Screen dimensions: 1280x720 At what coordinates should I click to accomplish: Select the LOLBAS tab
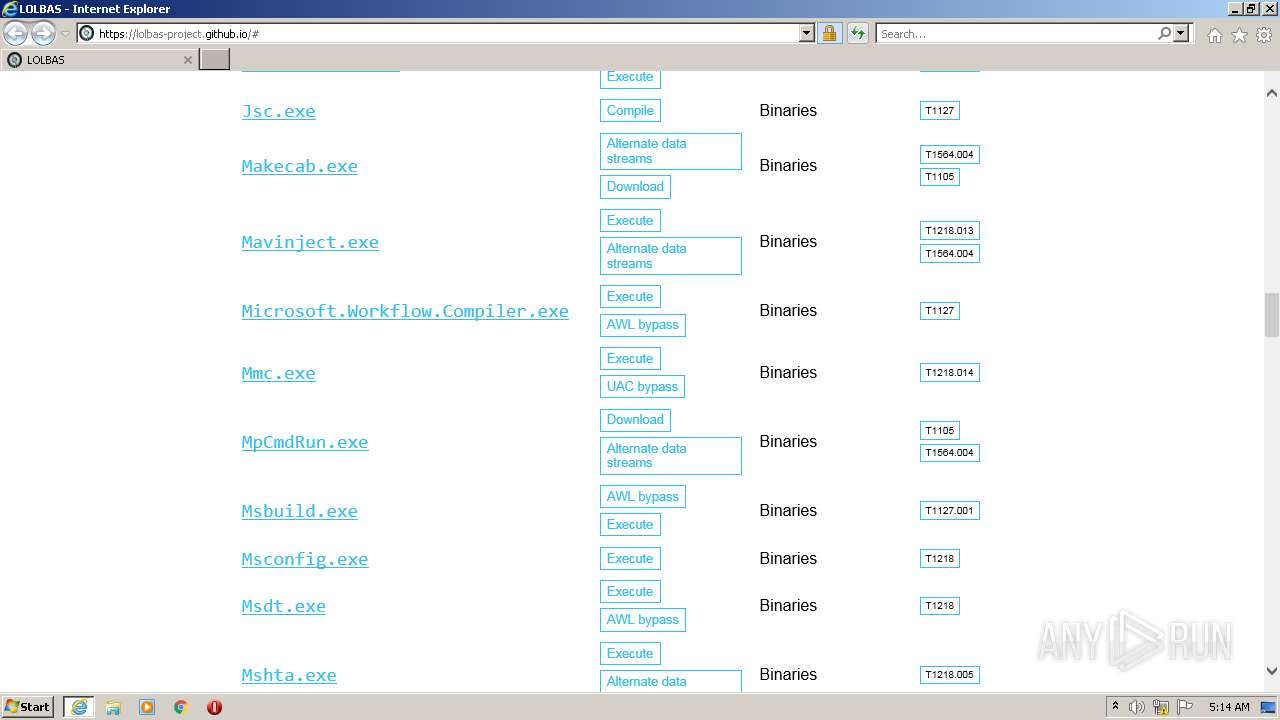99,59
